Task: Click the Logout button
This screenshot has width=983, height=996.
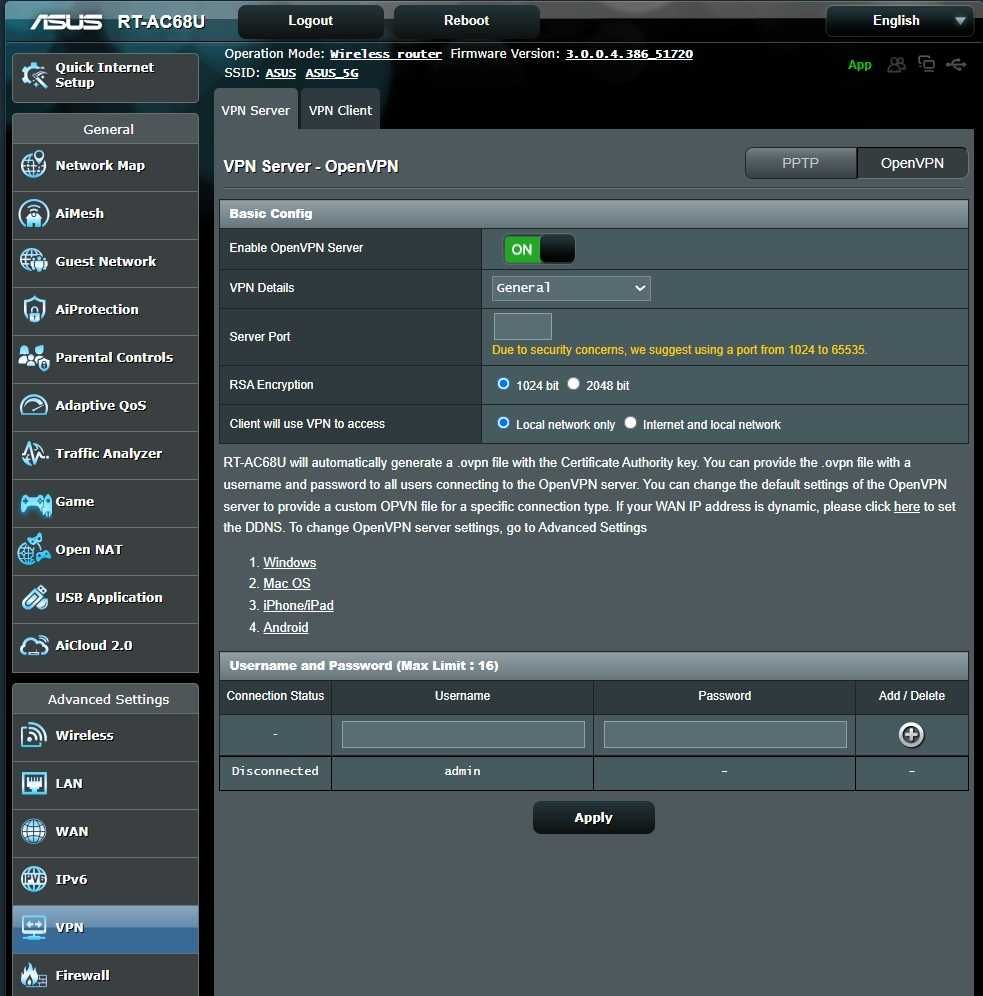Action: pos(311,21)
